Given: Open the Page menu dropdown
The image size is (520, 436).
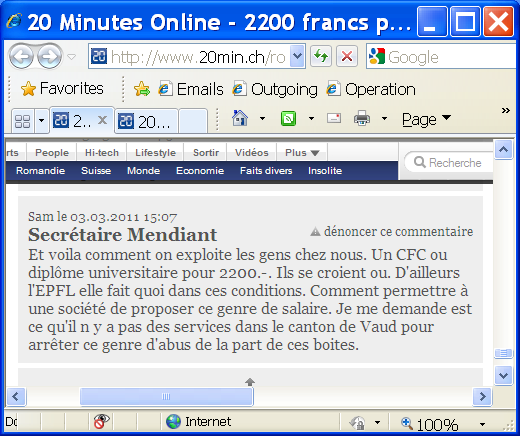Looking at the screenshot, I should 426,119.
